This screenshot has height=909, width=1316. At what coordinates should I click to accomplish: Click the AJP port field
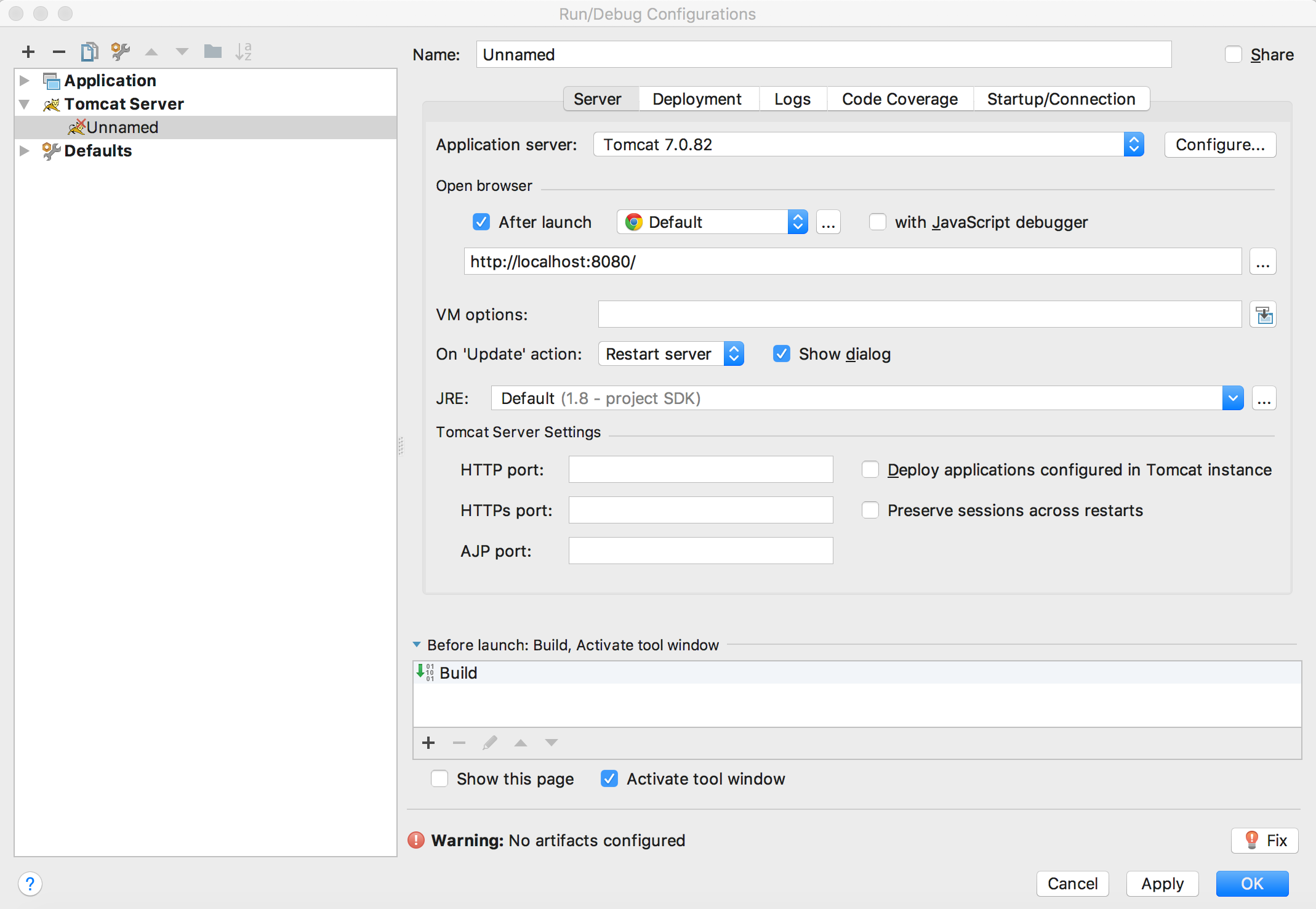coord(700,551)
